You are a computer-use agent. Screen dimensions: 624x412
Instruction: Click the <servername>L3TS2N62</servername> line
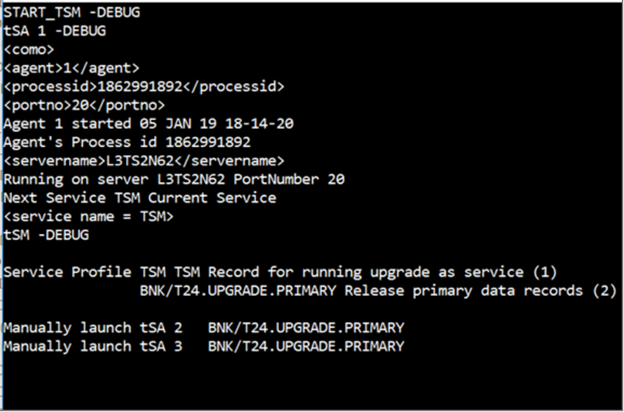144,160
